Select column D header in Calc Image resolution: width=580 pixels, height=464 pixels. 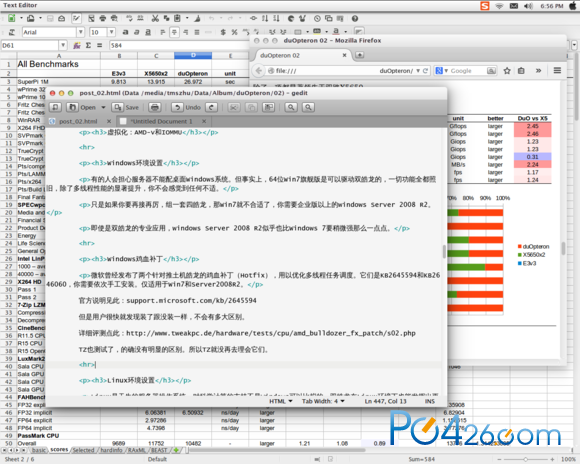click(x=193, y=56)
